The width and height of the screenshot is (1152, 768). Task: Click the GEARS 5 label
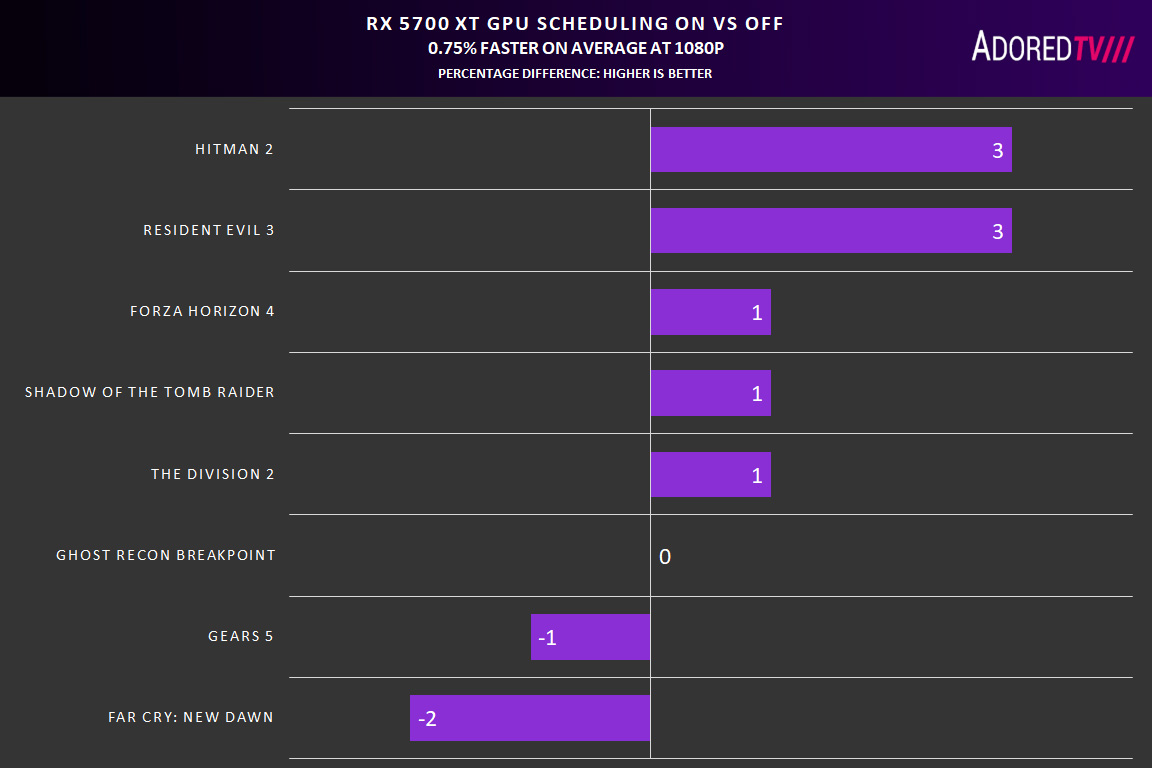(240, 636)
